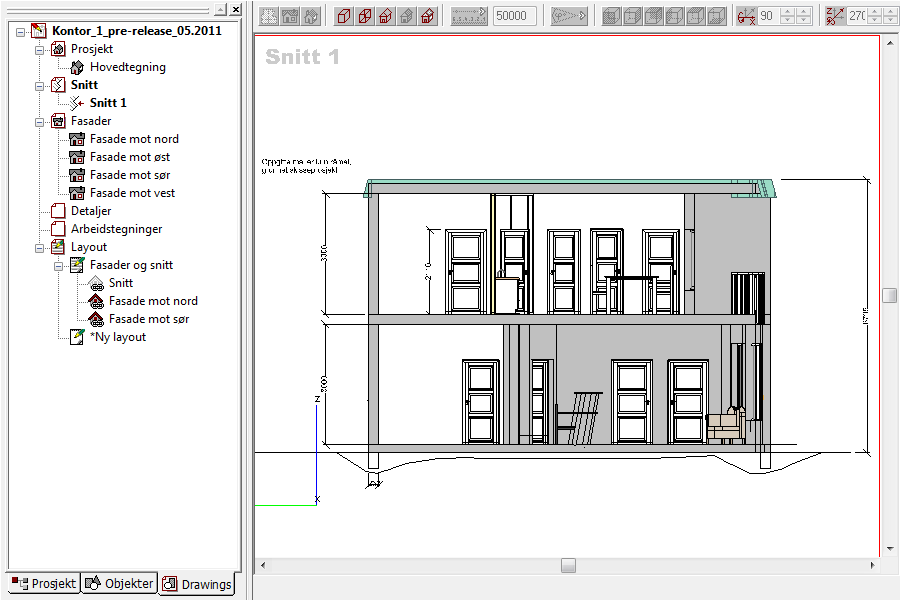Select the third cube render mode icon
900x600 pixels.
tap(654, 16)
